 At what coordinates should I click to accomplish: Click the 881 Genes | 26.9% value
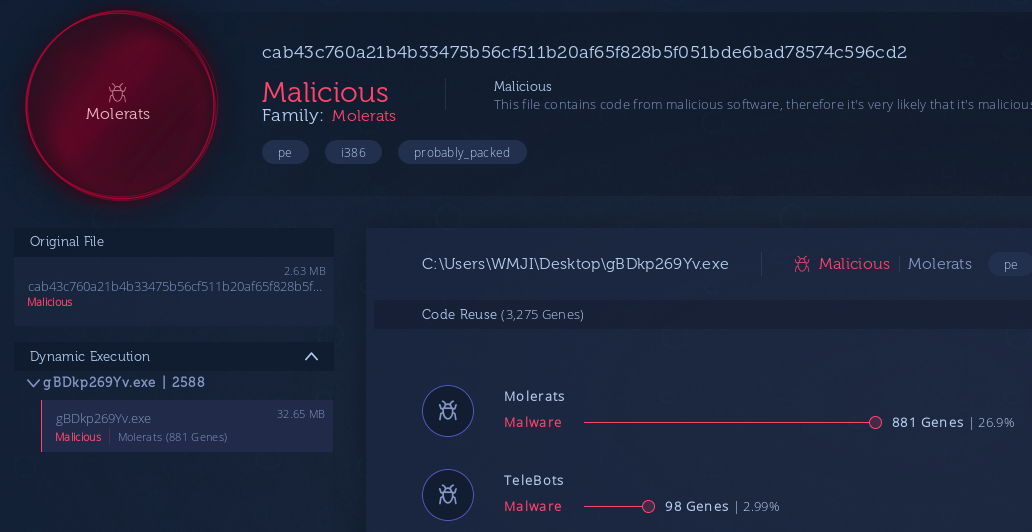click(953, 423)
